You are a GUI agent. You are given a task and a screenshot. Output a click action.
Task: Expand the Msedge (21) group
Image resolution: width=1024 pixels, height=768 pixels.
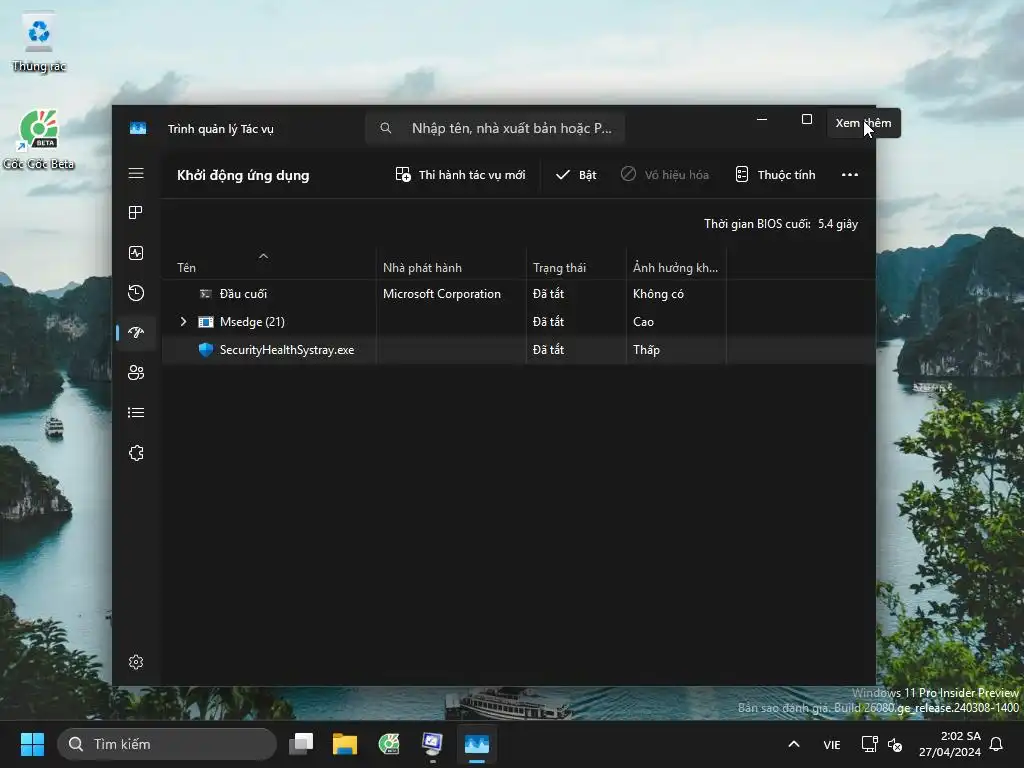(184, 322)
